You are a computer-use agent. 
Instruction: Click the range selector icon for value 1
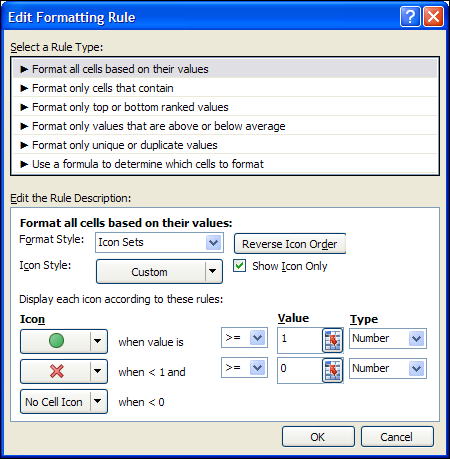point(333,340)
